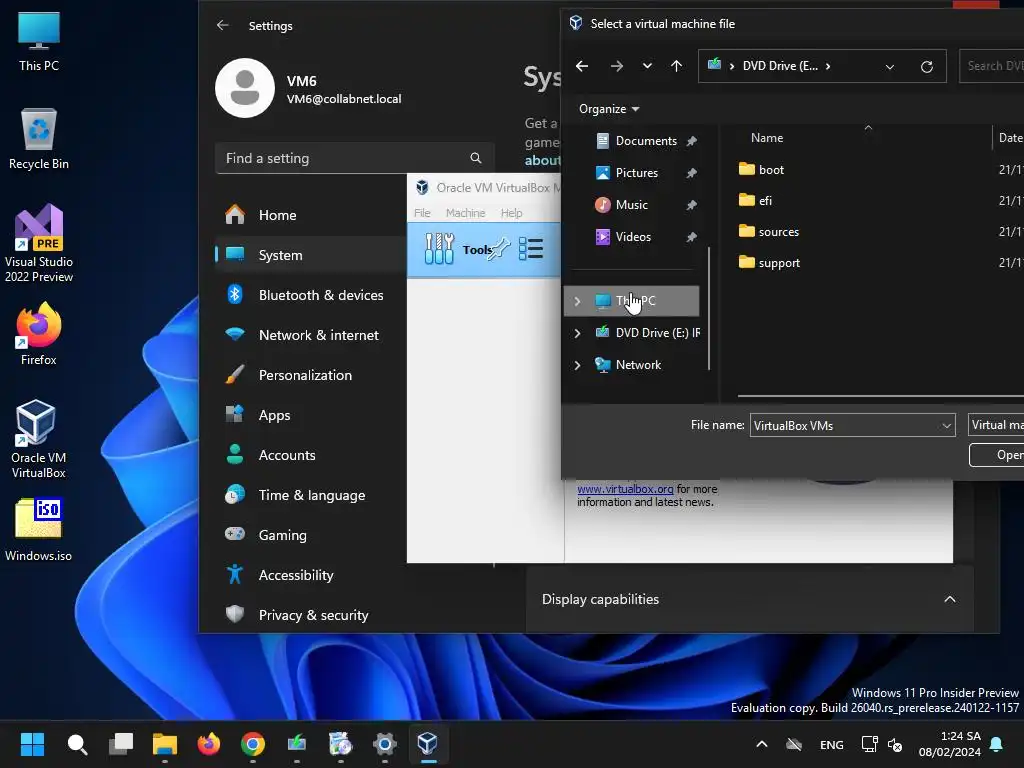
Task: Select Pictures in quick access
Action: [637, 173]
